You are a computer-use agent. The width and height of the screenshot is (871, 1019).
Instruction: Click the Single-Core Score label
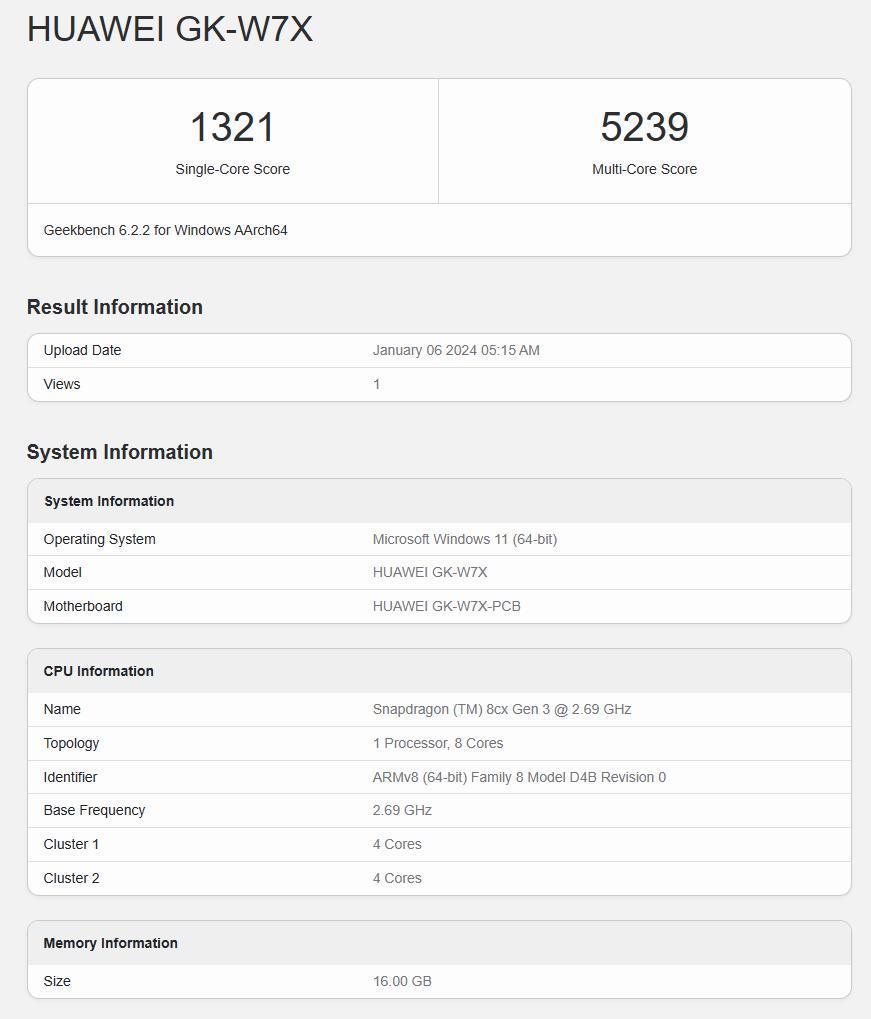pyautogui.click(x=232, y=169)
